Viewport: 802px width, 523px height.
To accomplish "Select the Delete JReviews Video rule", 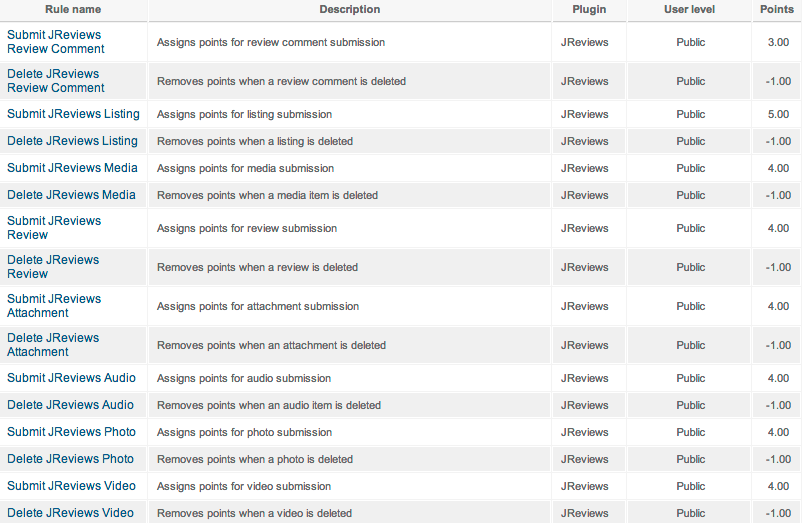I will pos(70,513).
